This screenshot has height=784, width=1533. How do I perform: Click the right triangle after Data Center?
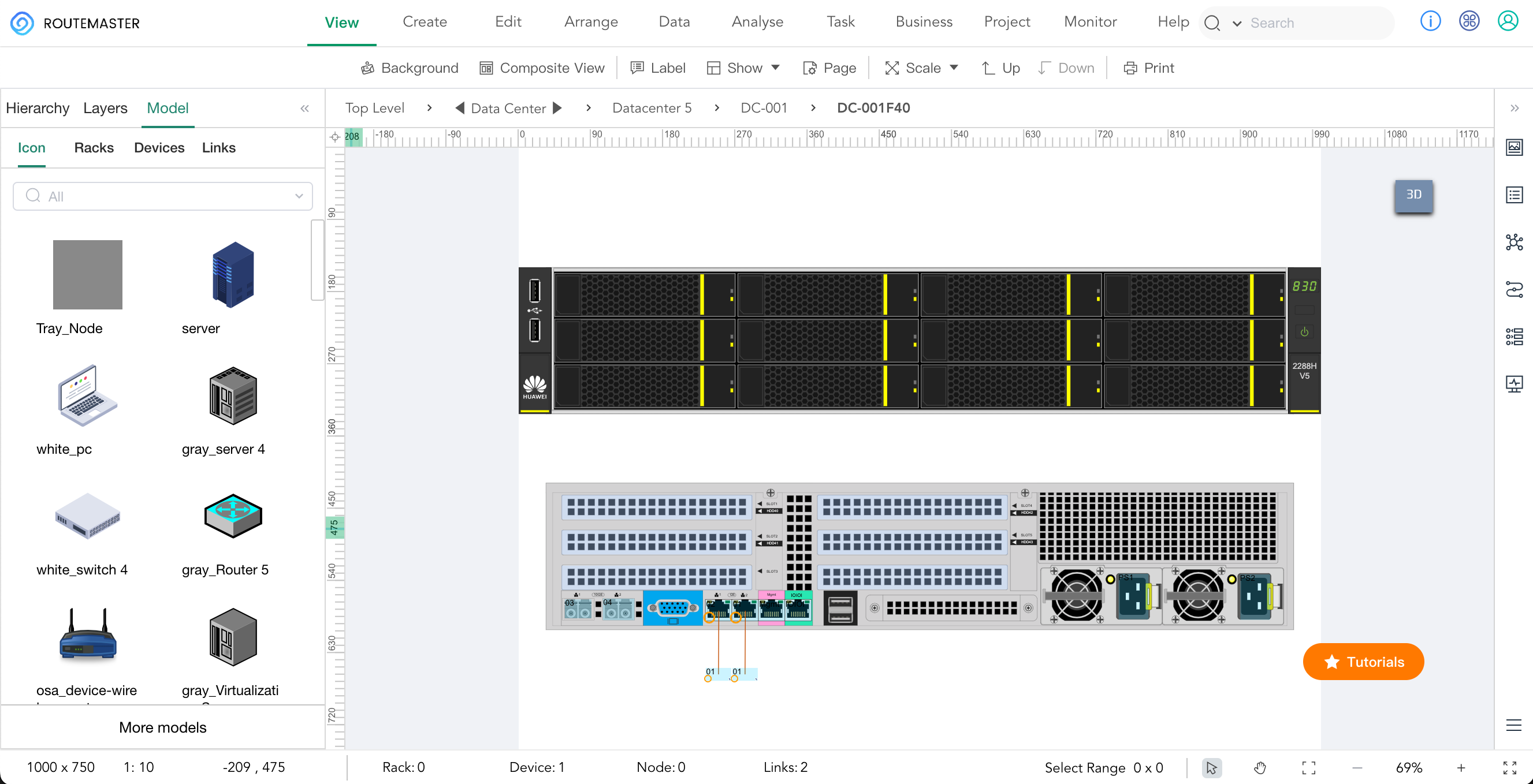tap(557, 109)
